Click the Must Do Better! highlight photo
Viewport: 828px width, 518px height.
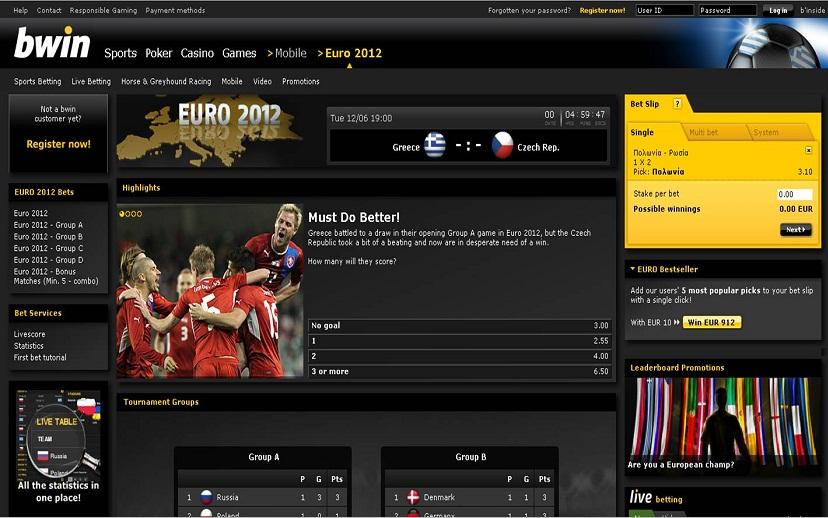coord(210,291)
